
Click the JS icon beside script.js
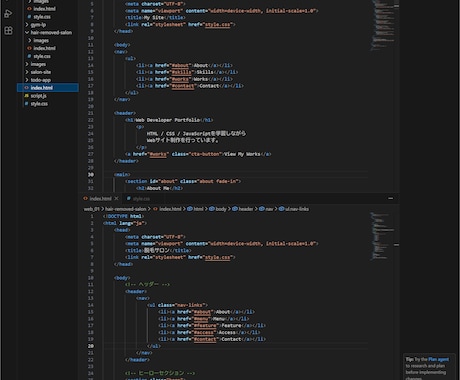(26, 96)
